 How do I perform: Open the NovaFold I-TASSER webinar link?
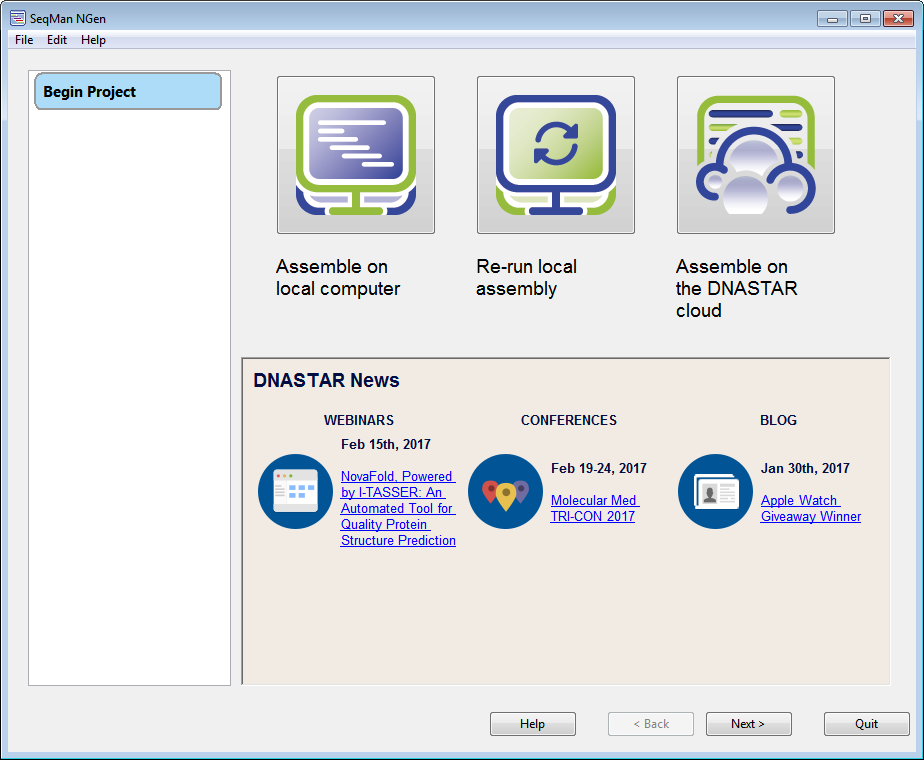pyautogui.click(x=398, y=508)
